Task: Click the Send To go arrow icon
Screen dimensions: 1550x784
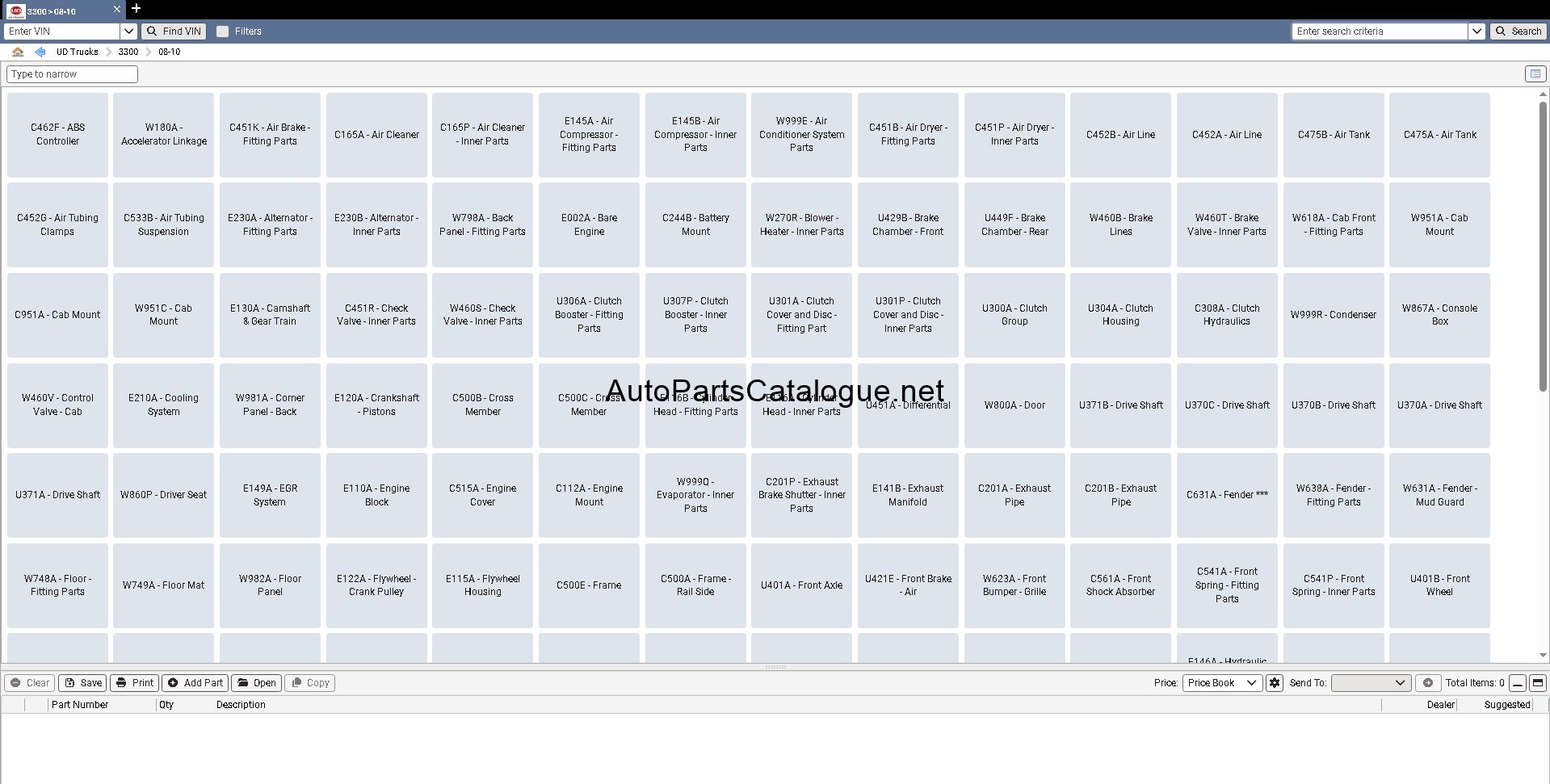Action: [1427, 683]
